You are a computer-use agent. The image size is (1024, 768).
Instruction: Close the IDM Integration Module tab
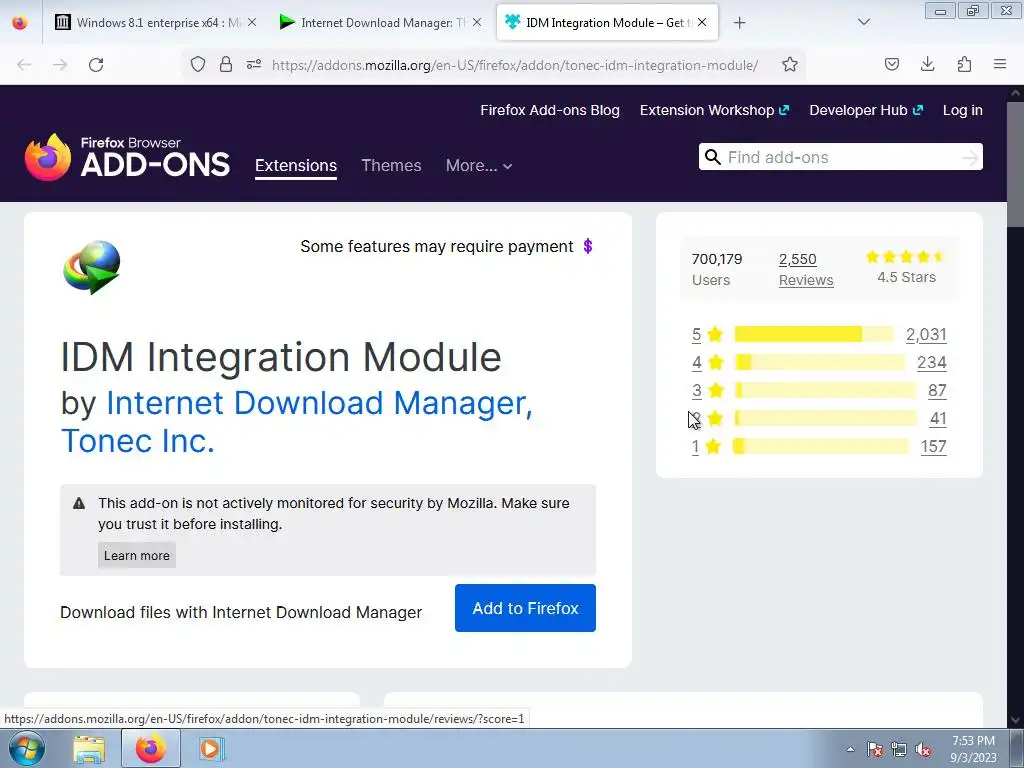tap(702, 22)
